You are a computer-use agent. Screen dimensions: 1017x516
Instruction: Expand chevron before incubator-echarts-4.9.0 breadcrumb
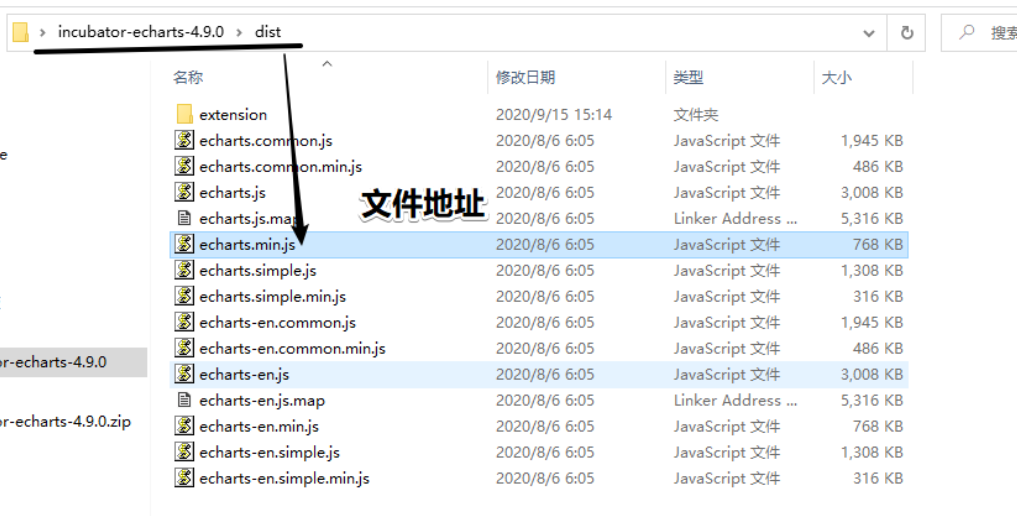(43, 32)
